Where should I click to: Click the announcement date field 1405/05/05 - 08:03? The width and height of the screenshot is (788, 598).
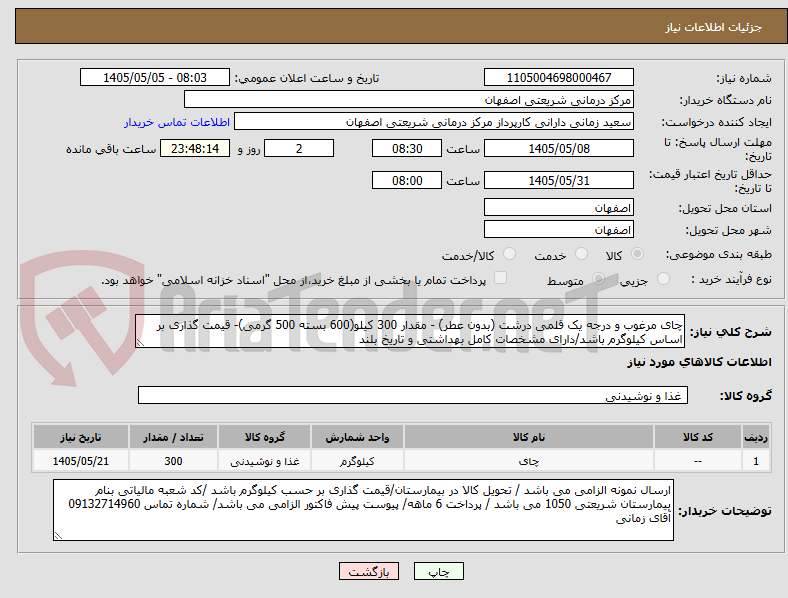click(x=155, y=78)
